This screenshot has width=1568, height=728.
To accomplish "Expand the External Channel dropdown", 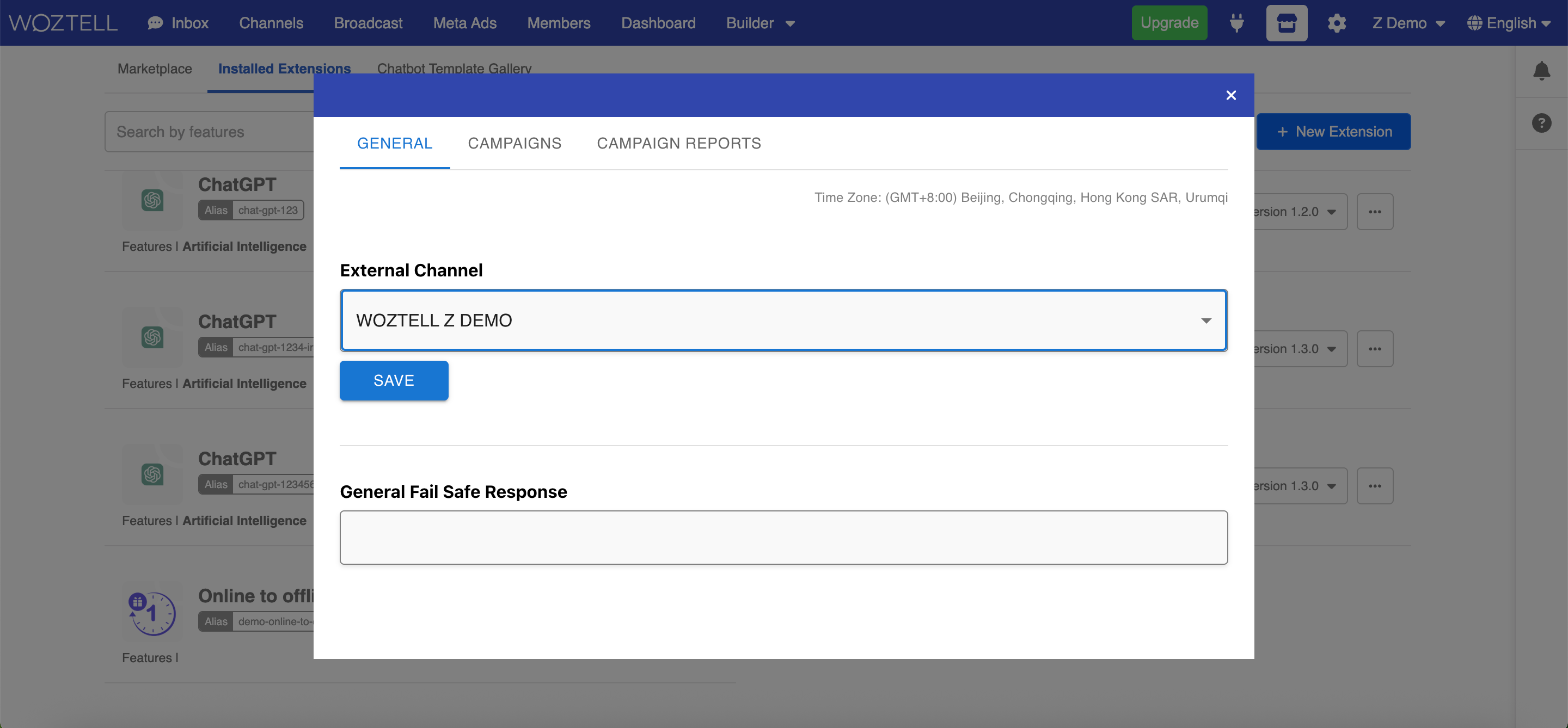I will coord(783,320).
